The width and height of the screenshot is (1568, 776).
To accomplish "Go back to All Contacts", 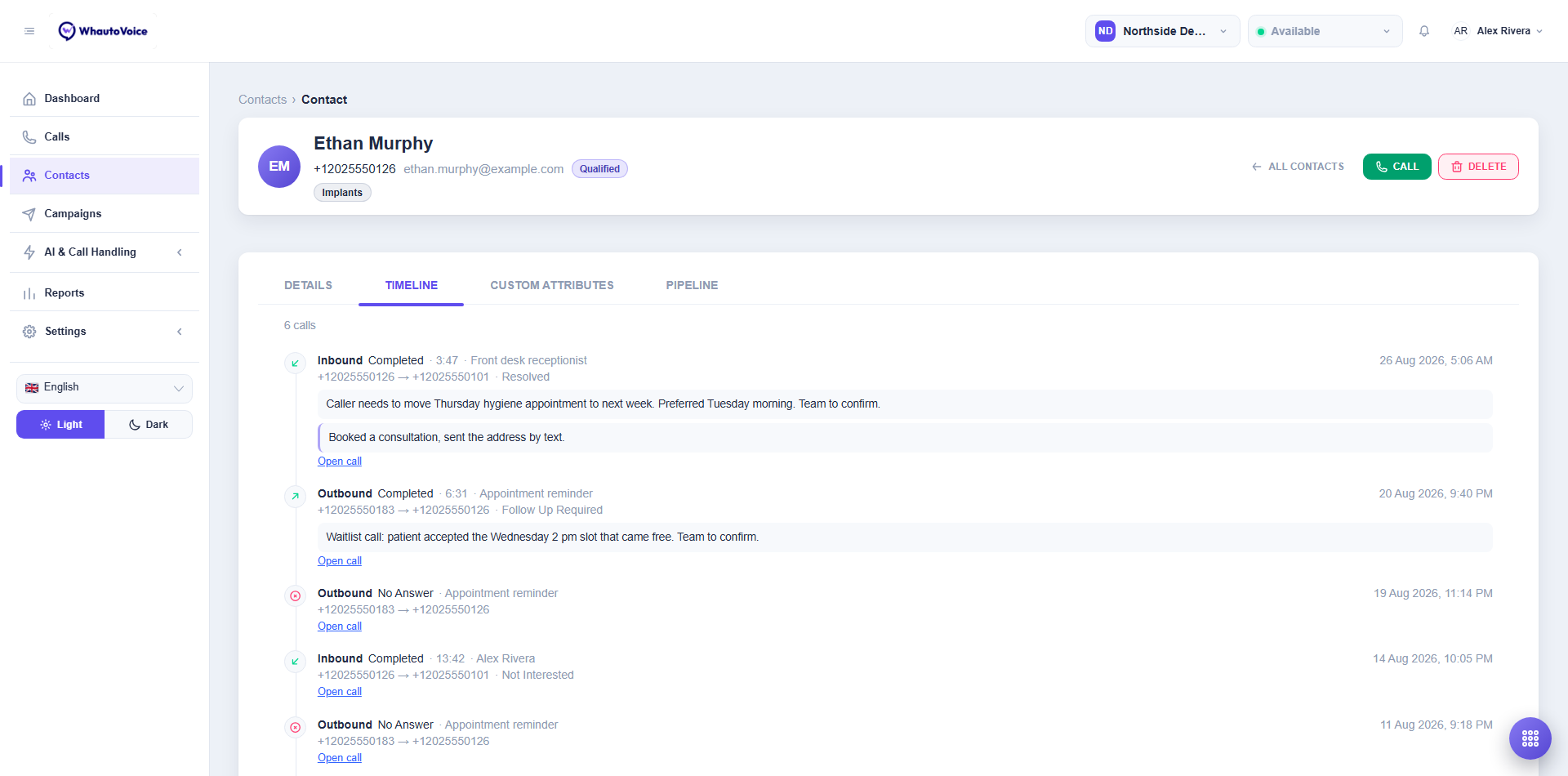I will (1298, 167).
